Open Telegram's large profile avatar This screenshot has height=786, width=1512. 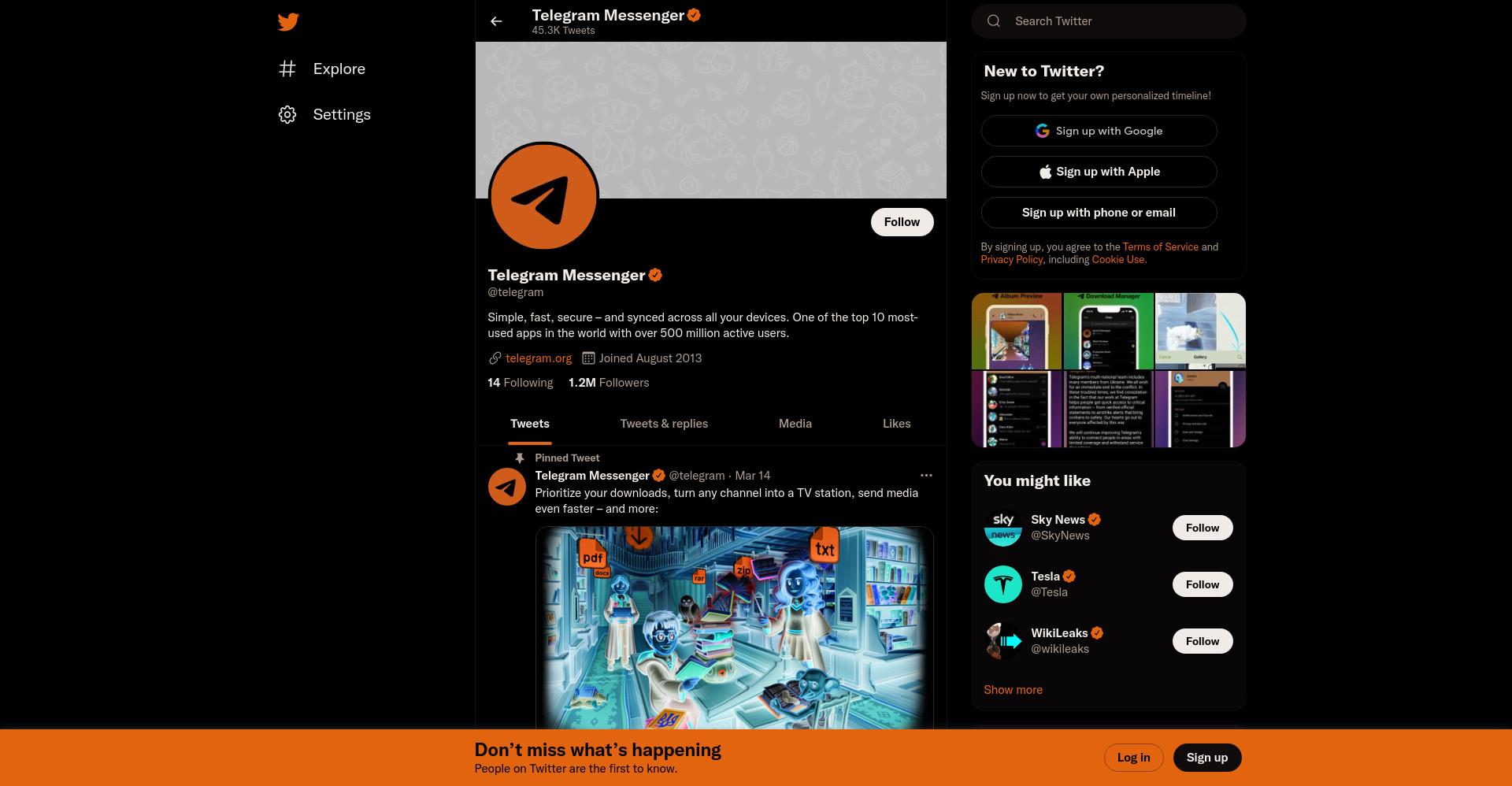543,196
